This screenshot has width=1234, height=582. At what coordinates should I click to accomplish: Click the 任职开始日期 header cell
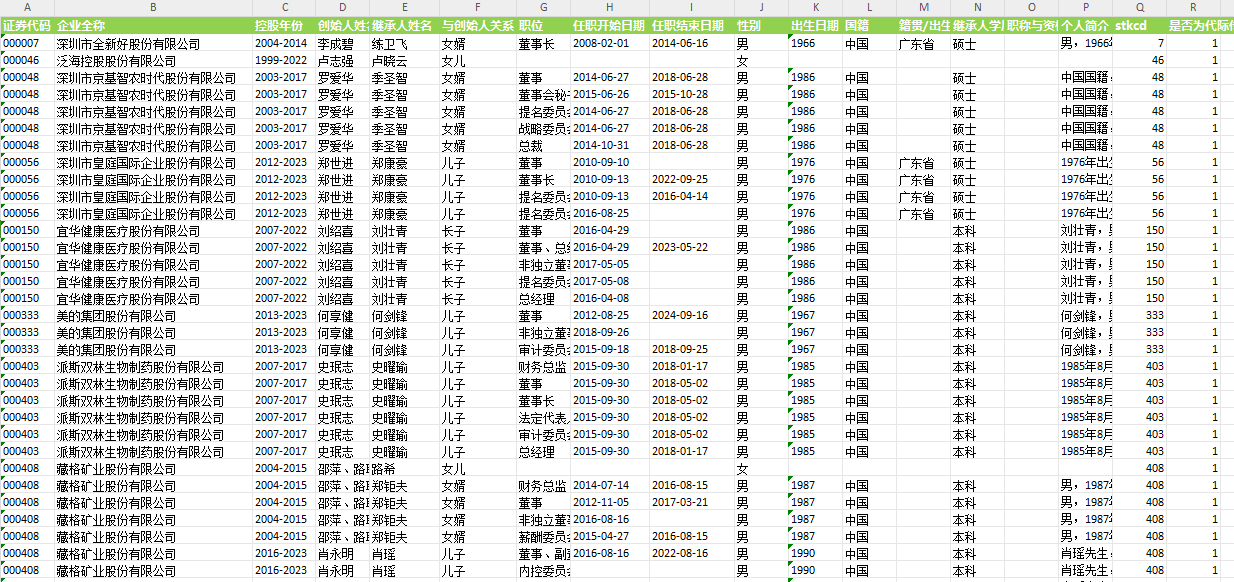pyautogui.click(x=610, y=24)
